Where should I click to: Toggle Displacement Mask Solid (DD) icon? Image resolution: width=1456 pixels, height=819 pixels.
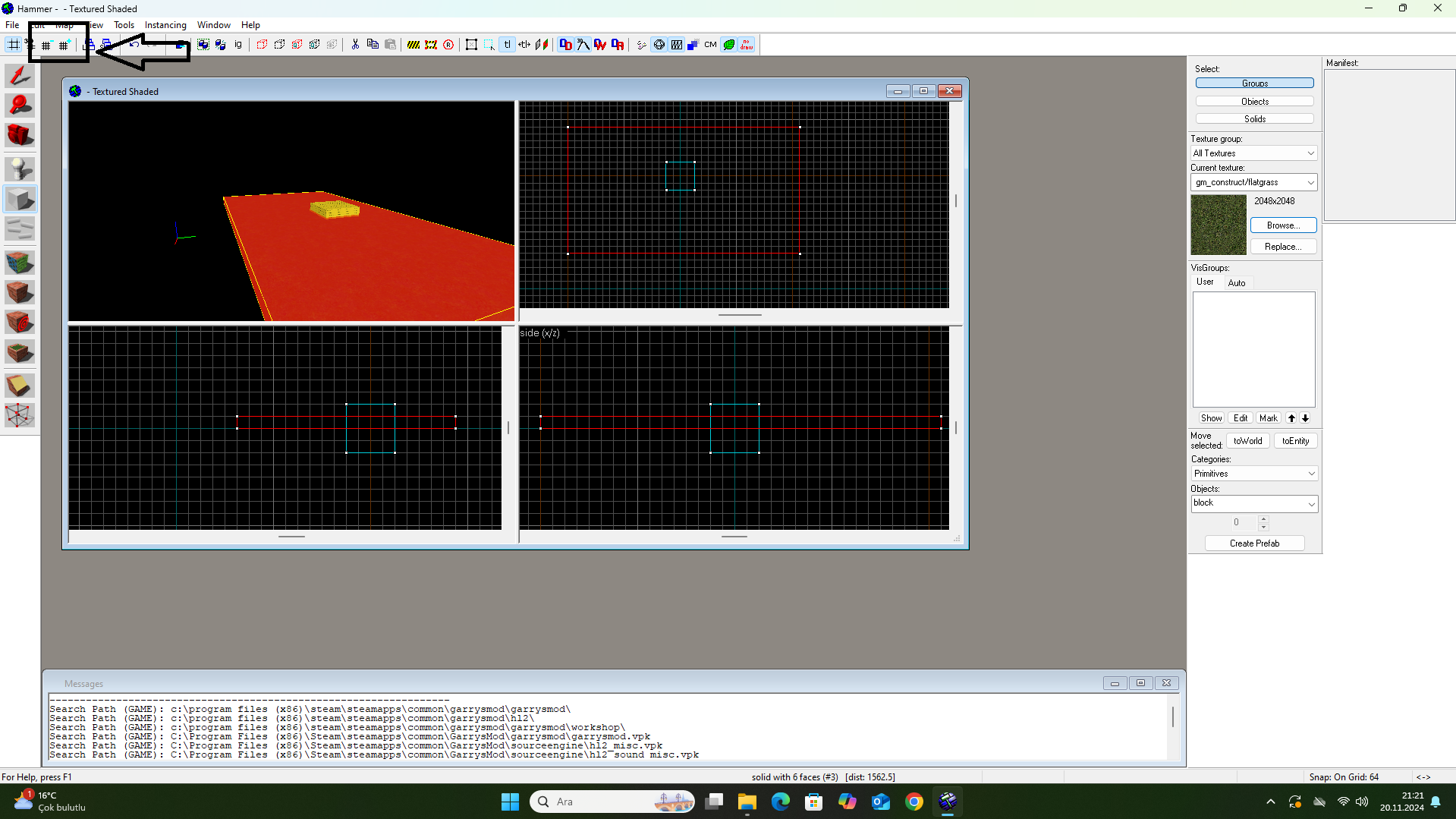(x=565, y=45)
